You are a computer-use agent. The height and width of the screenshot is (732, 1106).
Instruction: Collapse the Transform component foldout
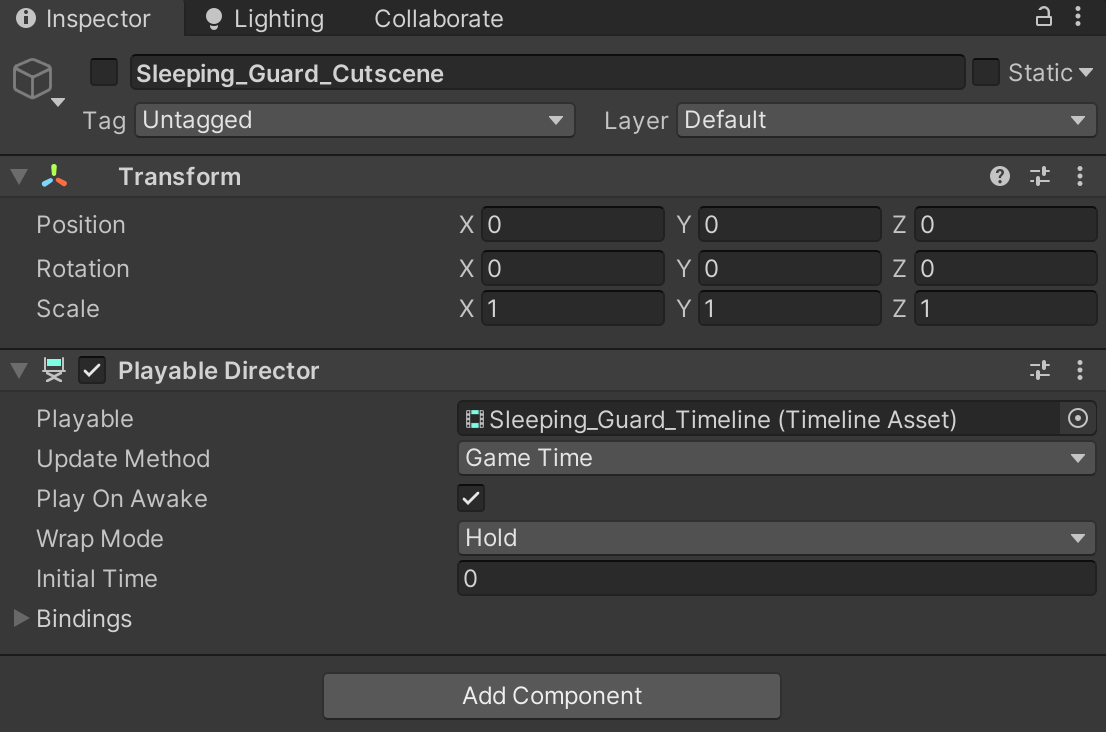pos(19,176)
